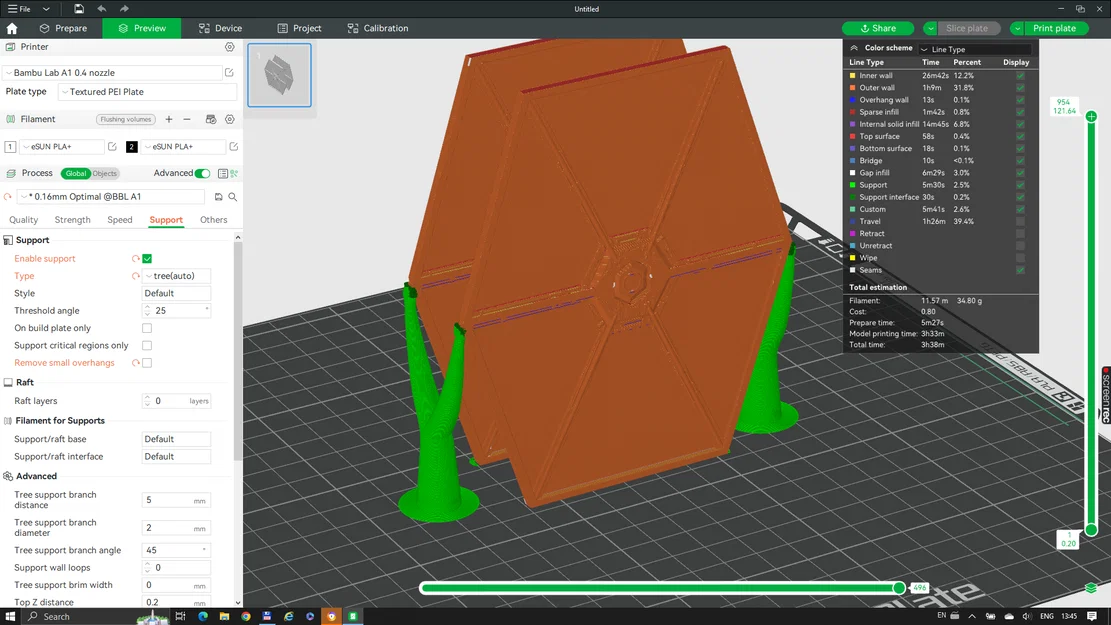Viewport: 1111px width, 625px height.
Task: Open the Plate type dropdown
Action: point(147,92)
